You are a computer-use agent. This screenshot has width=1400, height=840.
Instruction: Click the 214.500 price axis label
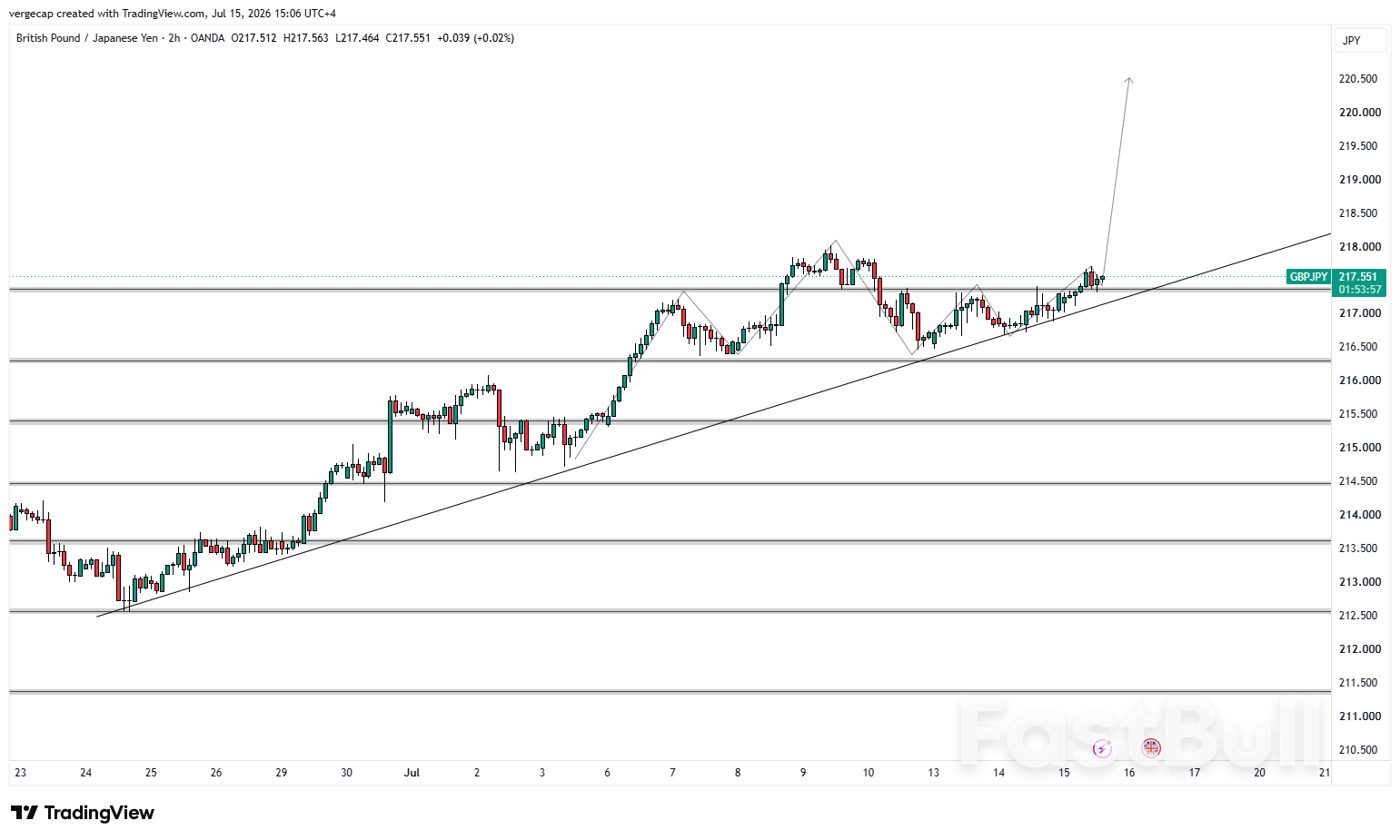1358,481
